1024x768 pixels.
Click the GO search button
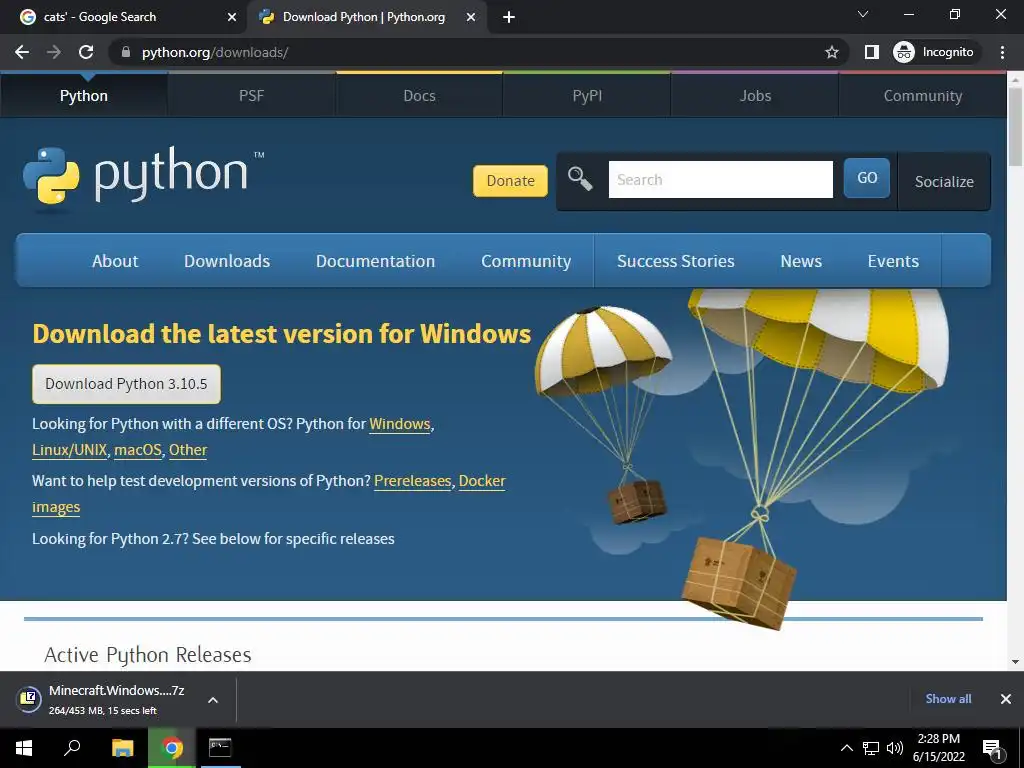[x=867, y=178]
